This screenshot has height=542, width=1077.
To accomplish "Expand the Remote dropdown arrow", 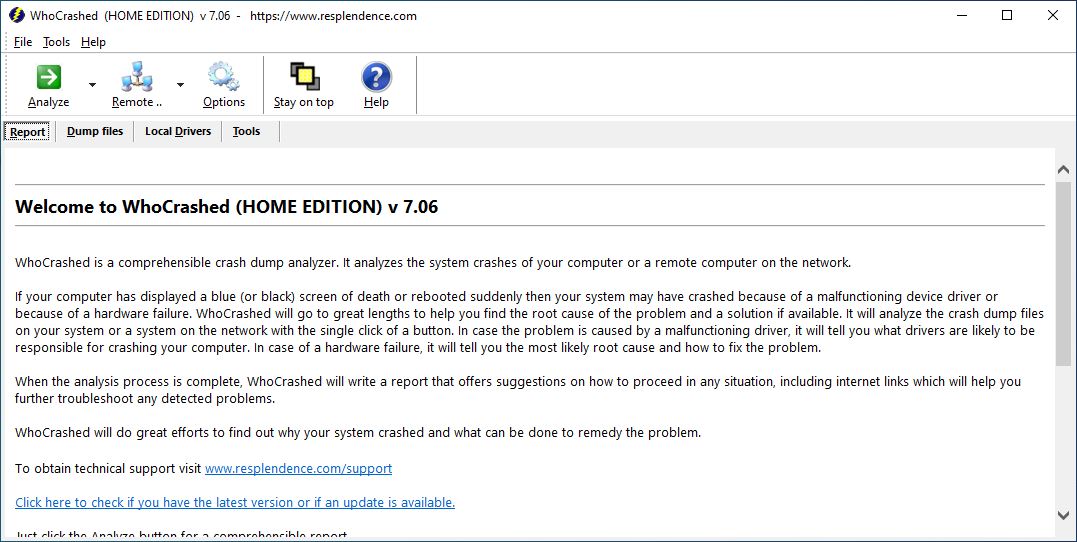I will pos(180,85).
